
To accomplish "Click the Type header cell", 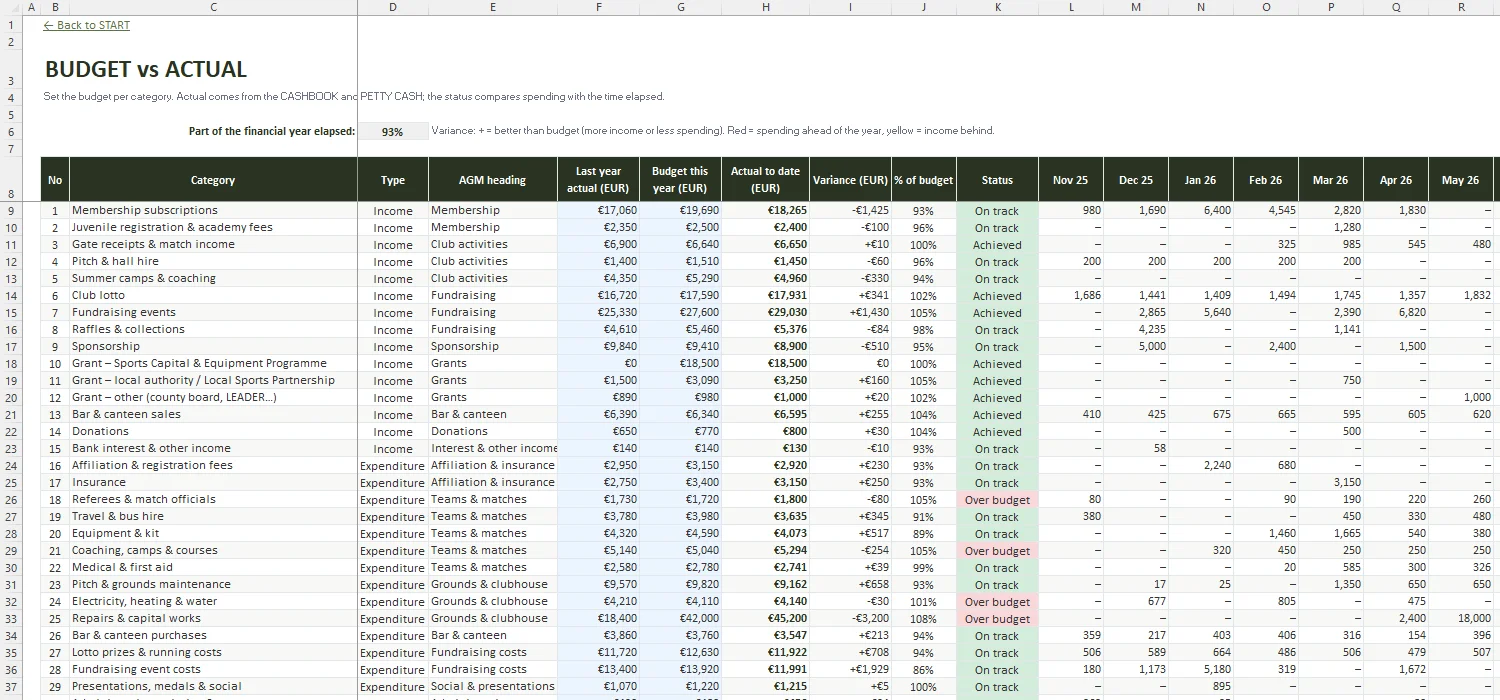I will 392,180.
